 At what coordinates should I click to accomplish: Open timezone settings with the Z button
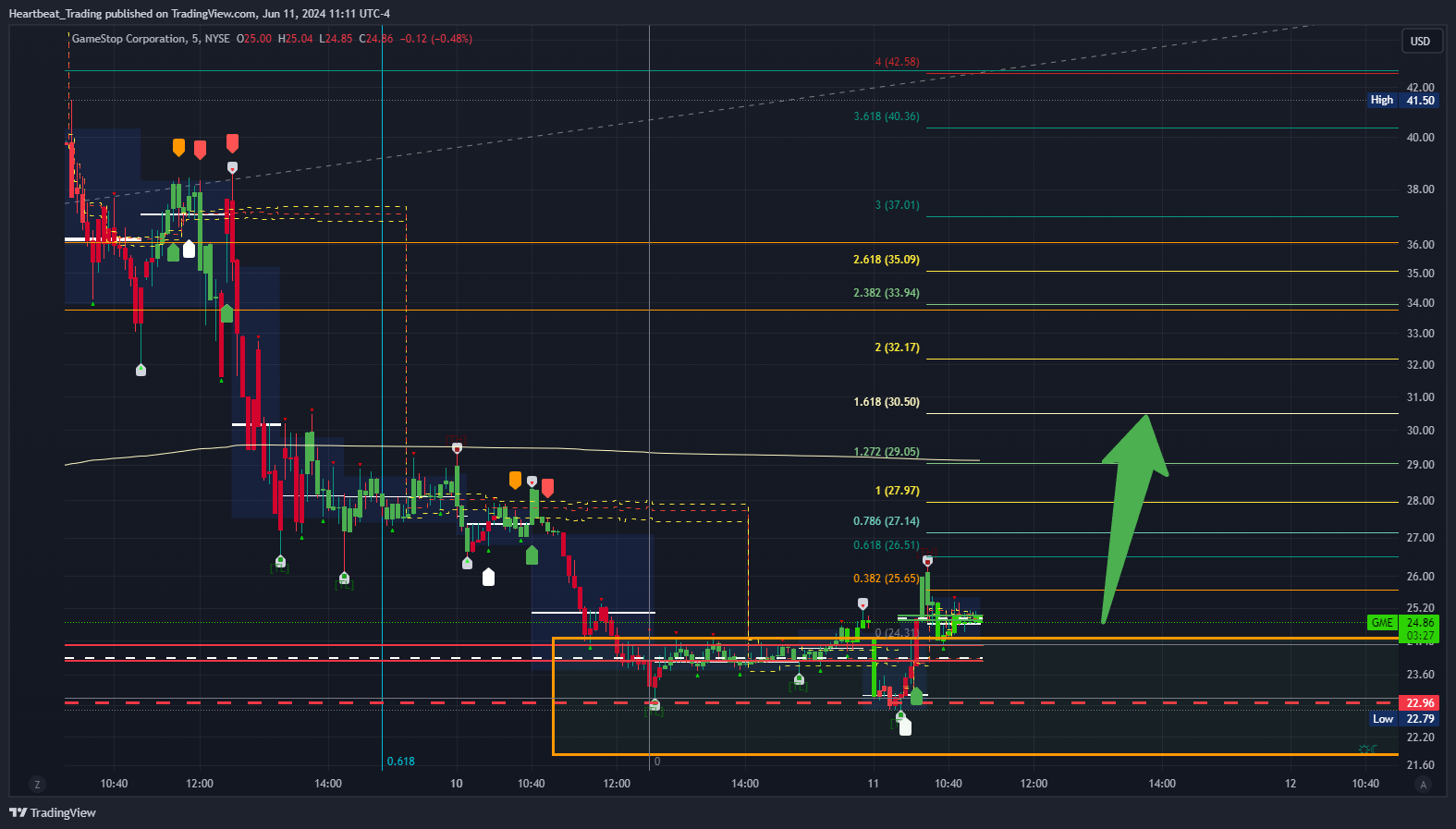(37, 785)
